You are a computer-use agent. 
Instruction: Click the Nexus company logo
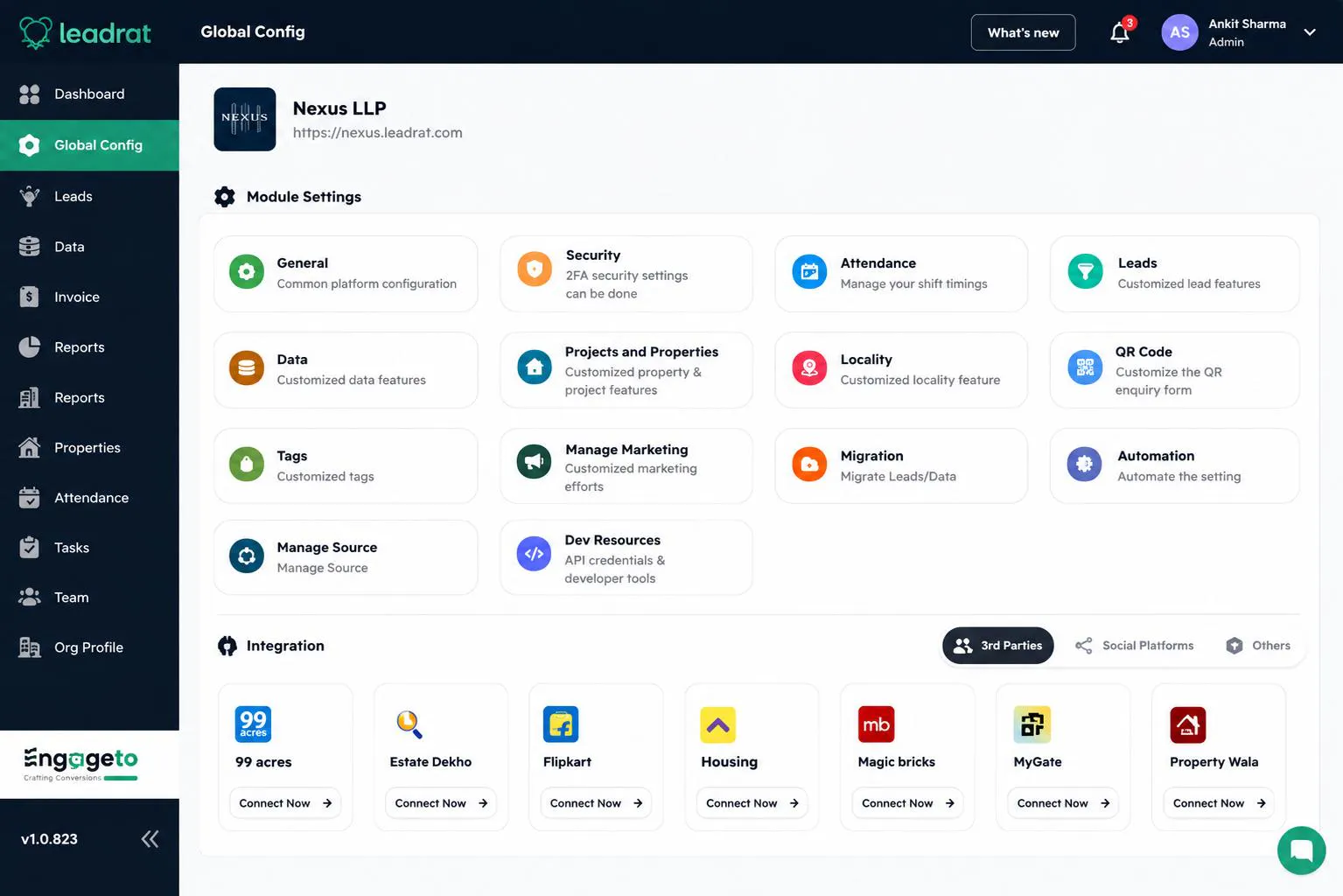[245, 119]
